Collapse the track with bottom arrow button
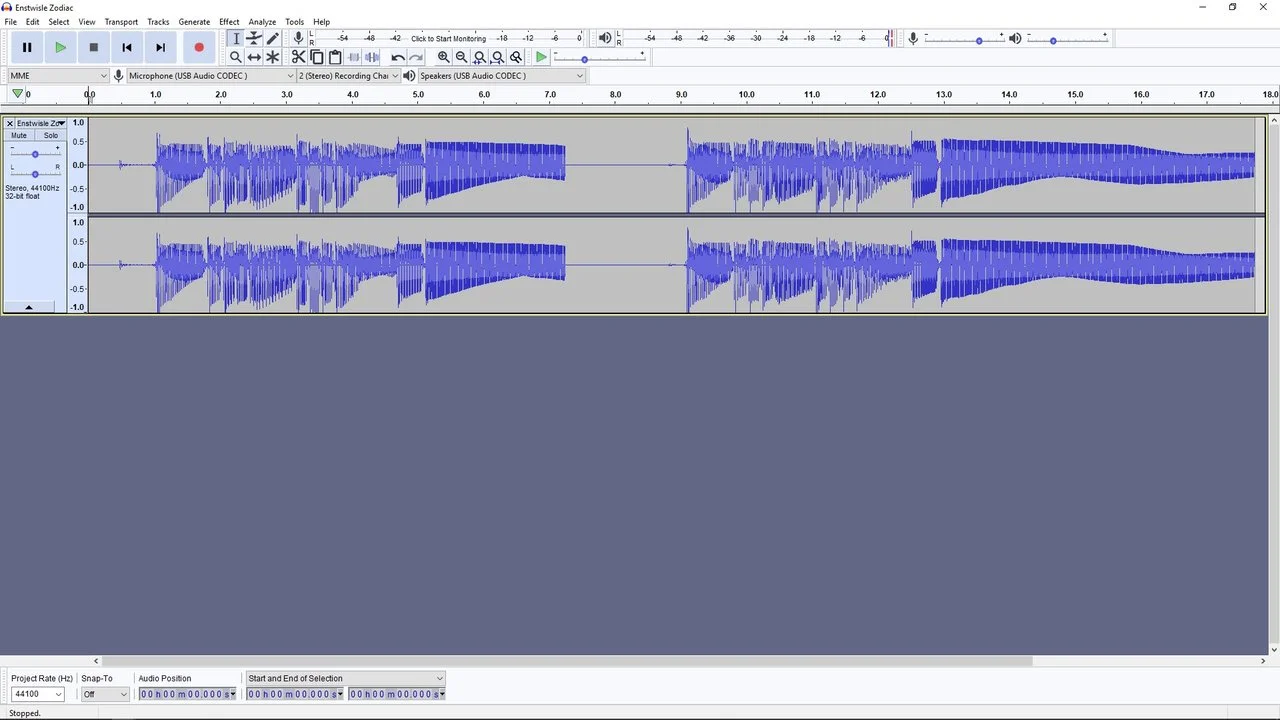1280x720 pixels. coord(28,307)
